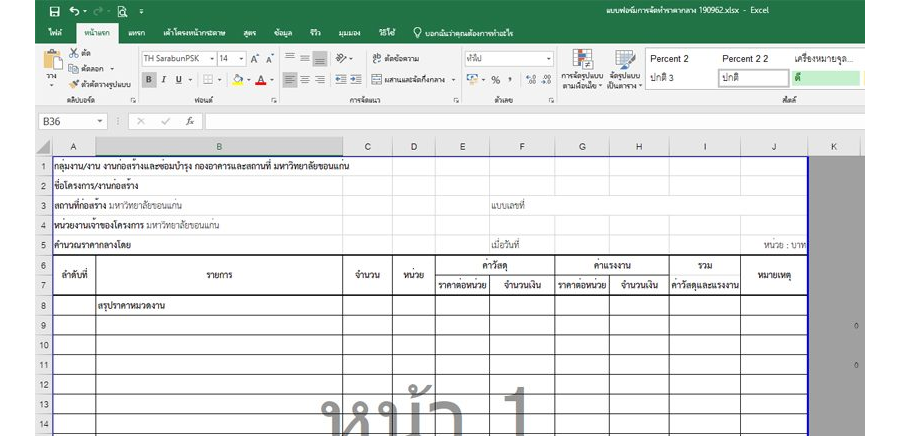The width and height of the screenshot is (900, 436).
Task: Open Clipboard group dialog launcher
Action: click(x=133, y=100)
